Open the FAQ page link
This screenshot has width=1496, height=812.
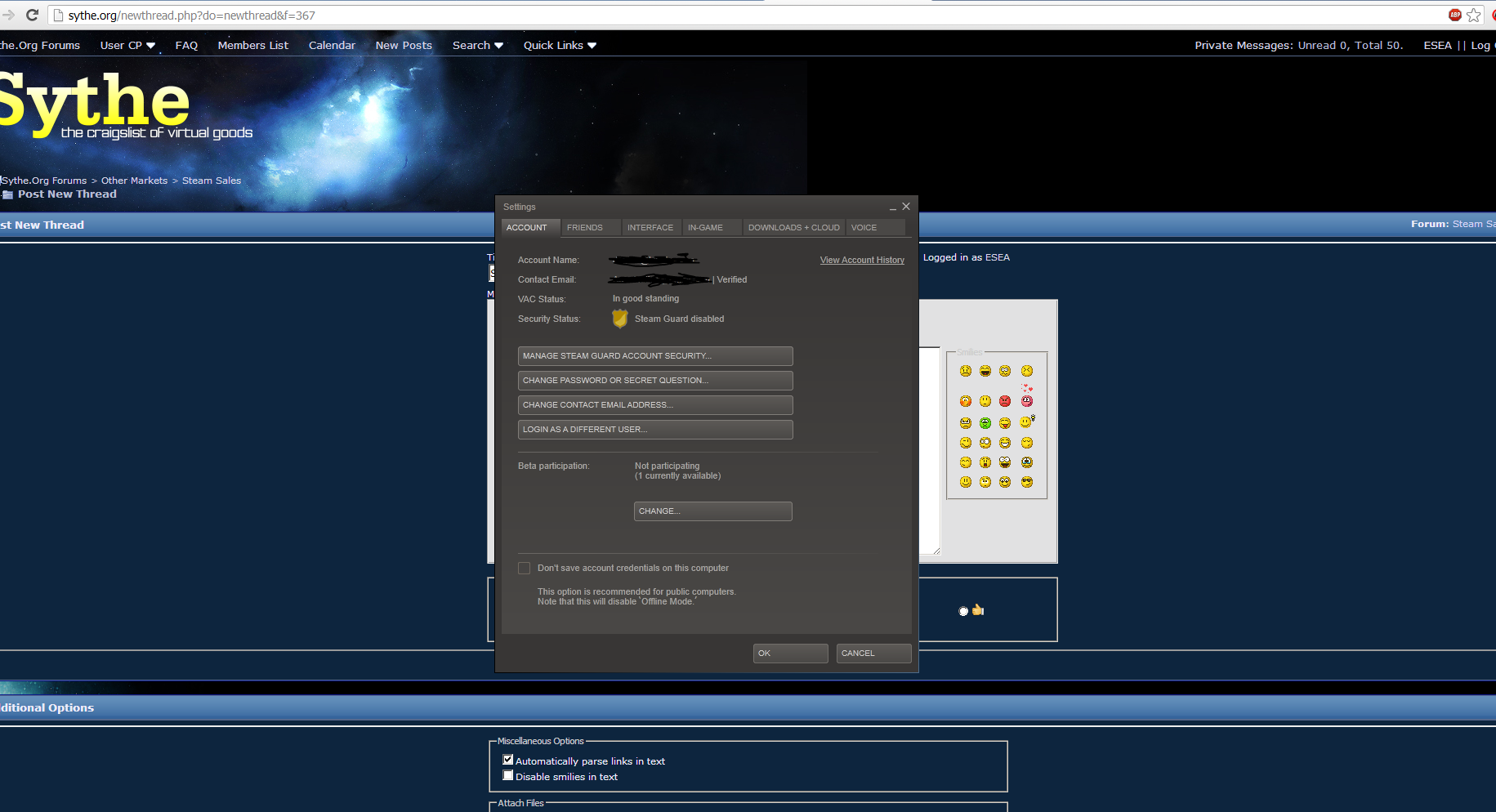pos(186,45)
